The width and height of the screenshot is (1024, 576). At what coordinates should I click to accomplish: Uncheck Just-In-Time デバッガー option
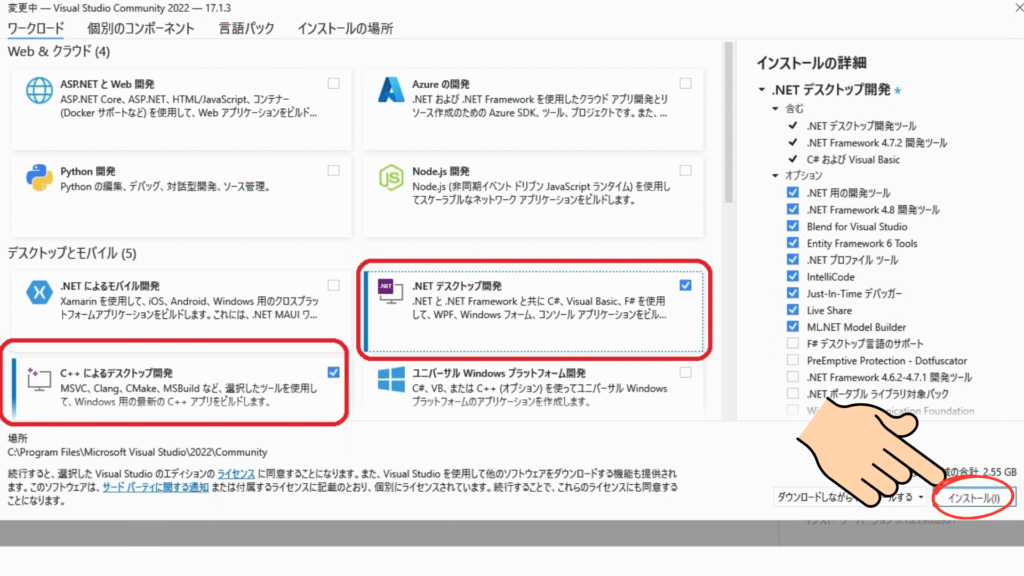(793, 293)
